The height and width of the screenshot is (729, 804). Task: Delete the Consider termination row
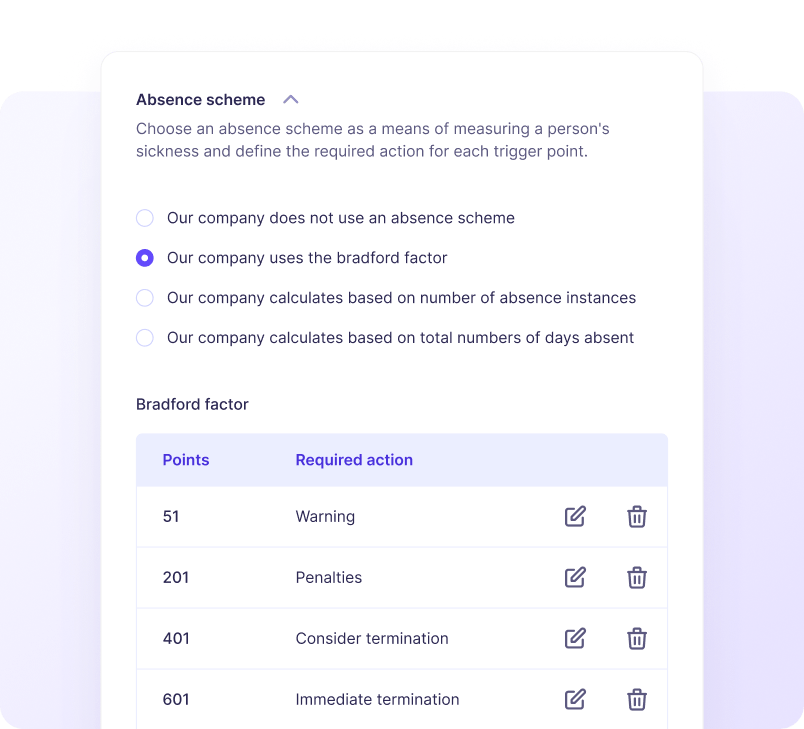(x=637, y=639)
